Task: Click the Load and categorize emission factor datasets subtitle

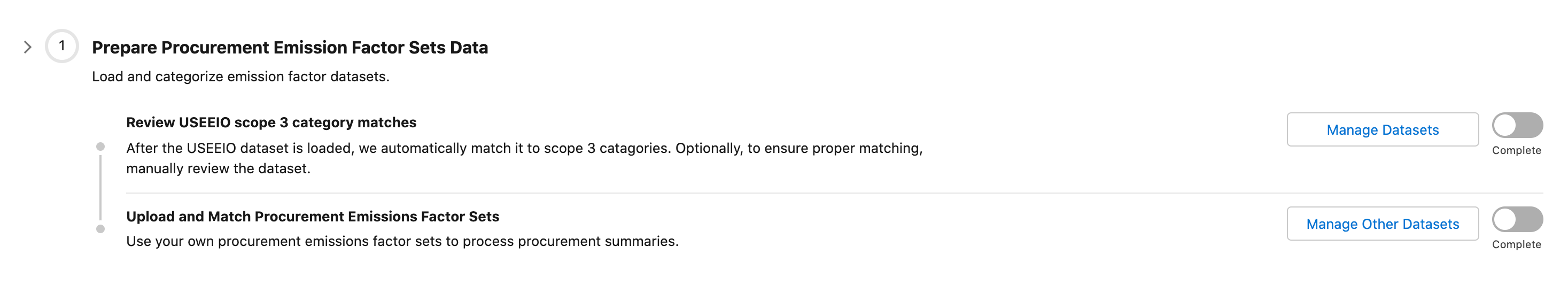Action: pos(240,77)
